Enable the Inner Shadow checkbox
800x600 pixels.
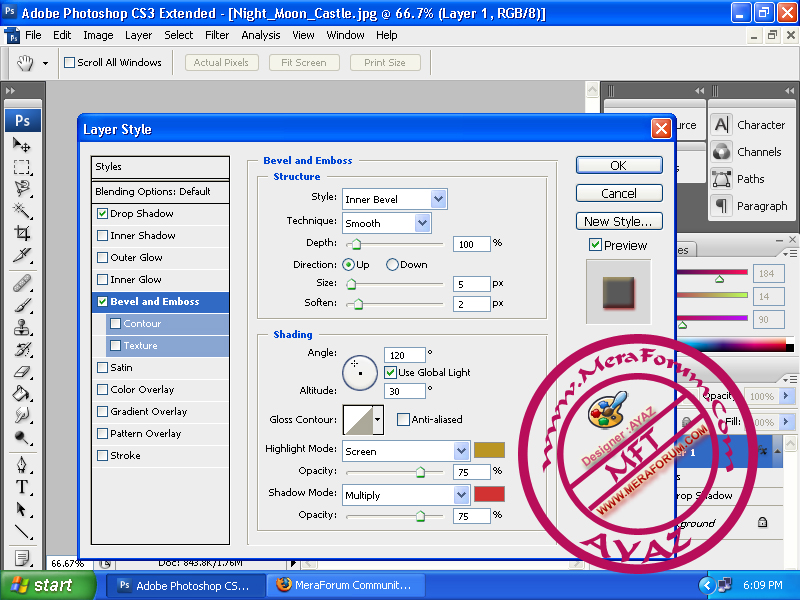coord(102,236)
